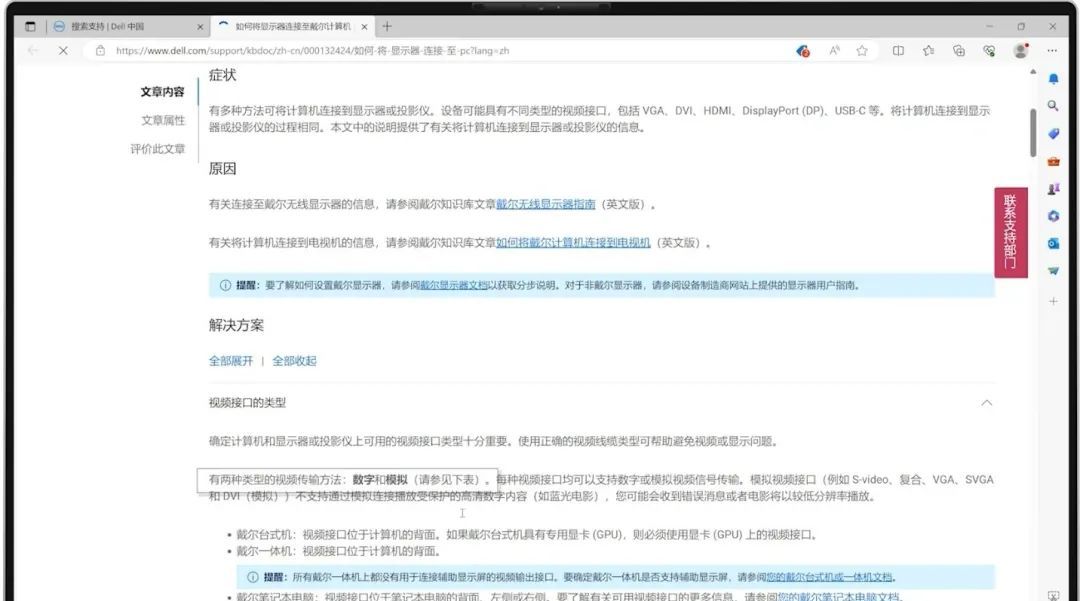Image resolution: width=1080 pixels, height=601 pixels.
Task: Open Browser essentials (heart icon)
Action: tap(990, 51)
